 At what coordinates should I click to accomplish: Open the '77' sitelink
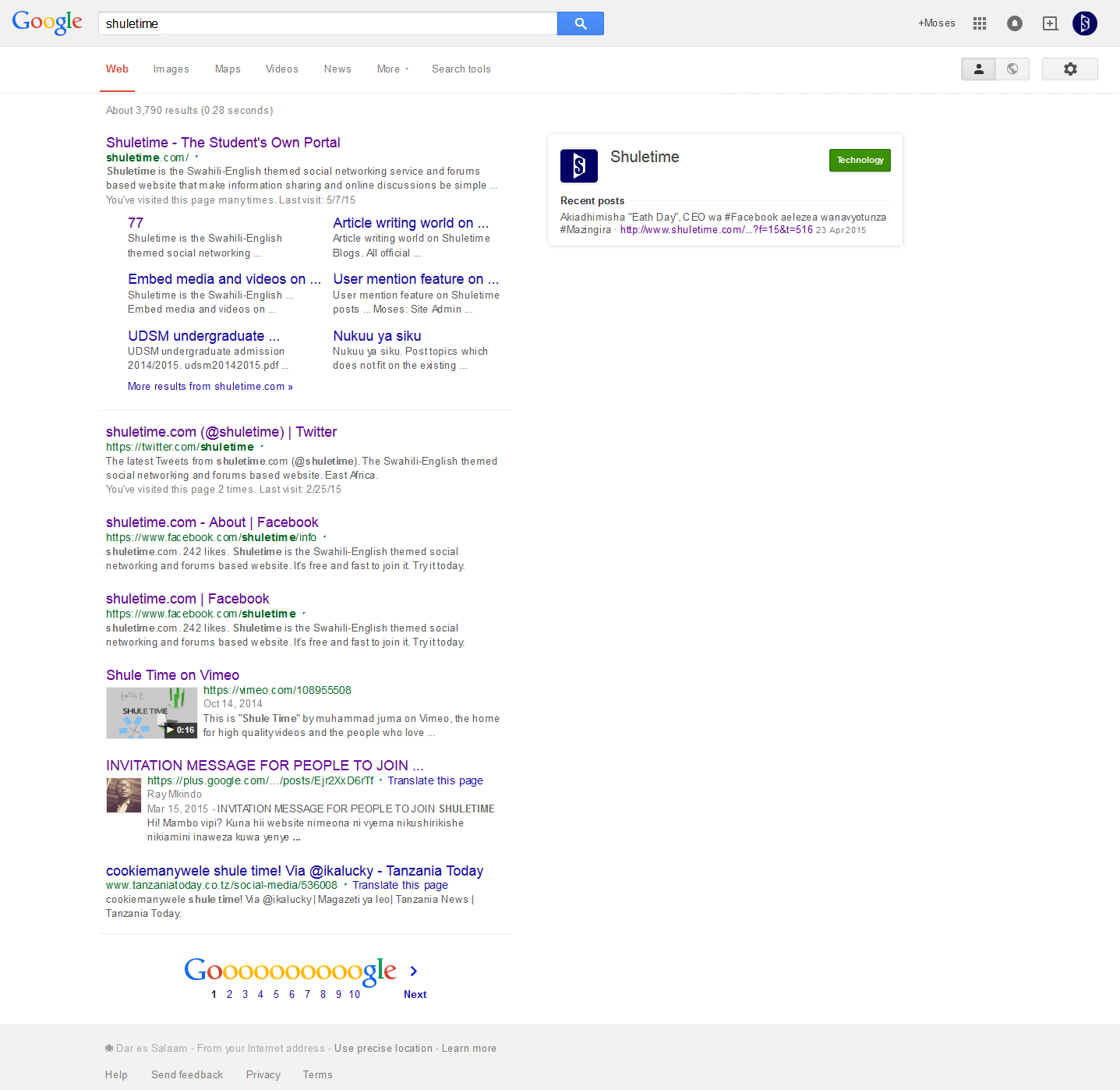(136, 223)
